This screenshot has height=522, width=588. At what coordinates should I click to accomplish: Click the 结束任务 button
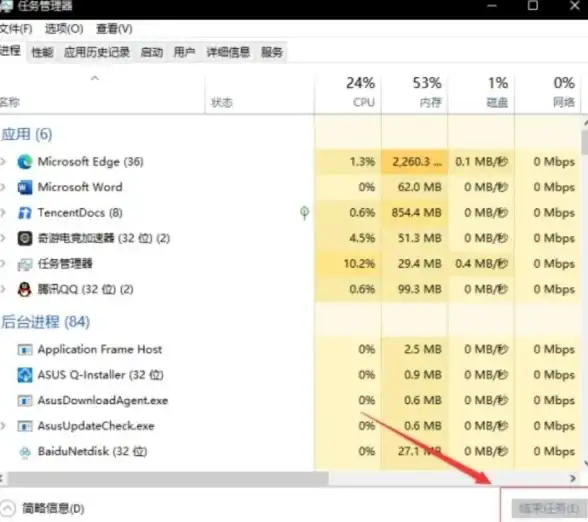[549, 508]
